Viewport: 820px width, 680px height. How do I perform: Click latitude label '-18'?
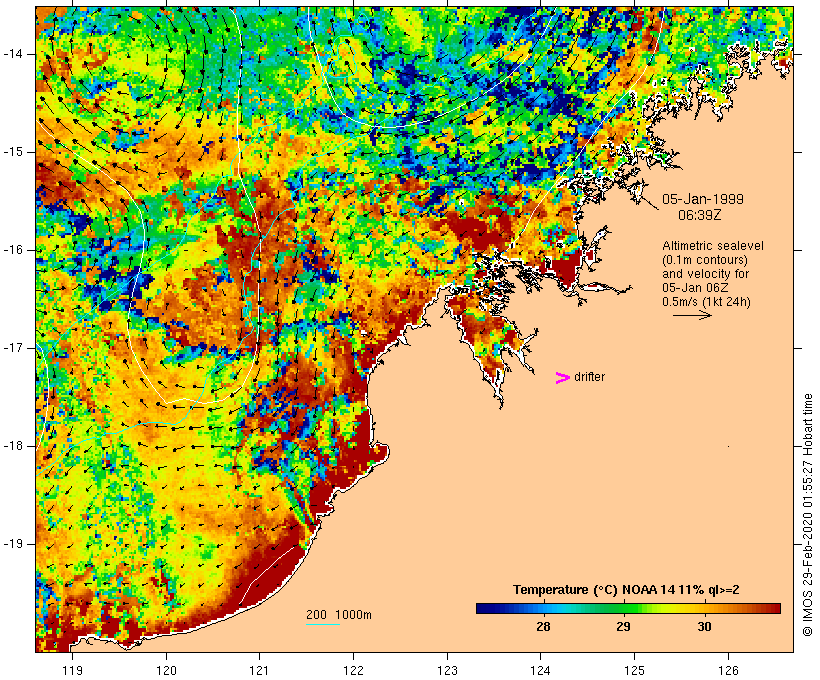13,446
